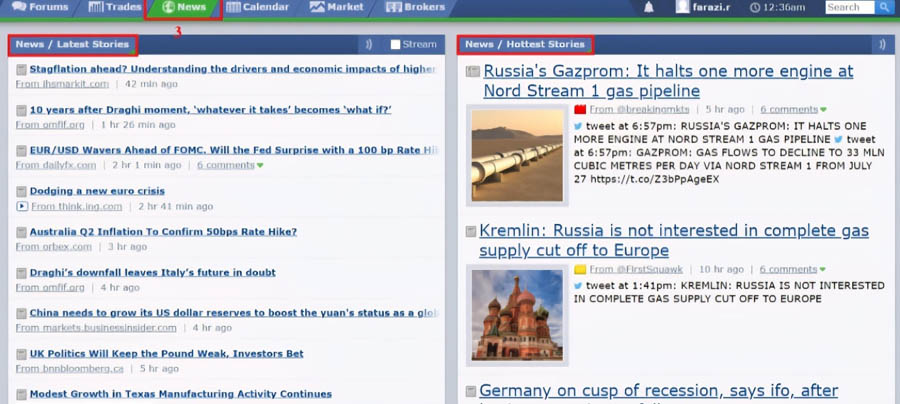Select the News tab
This screenshot has width=900, height=404.
click(184, 7)
